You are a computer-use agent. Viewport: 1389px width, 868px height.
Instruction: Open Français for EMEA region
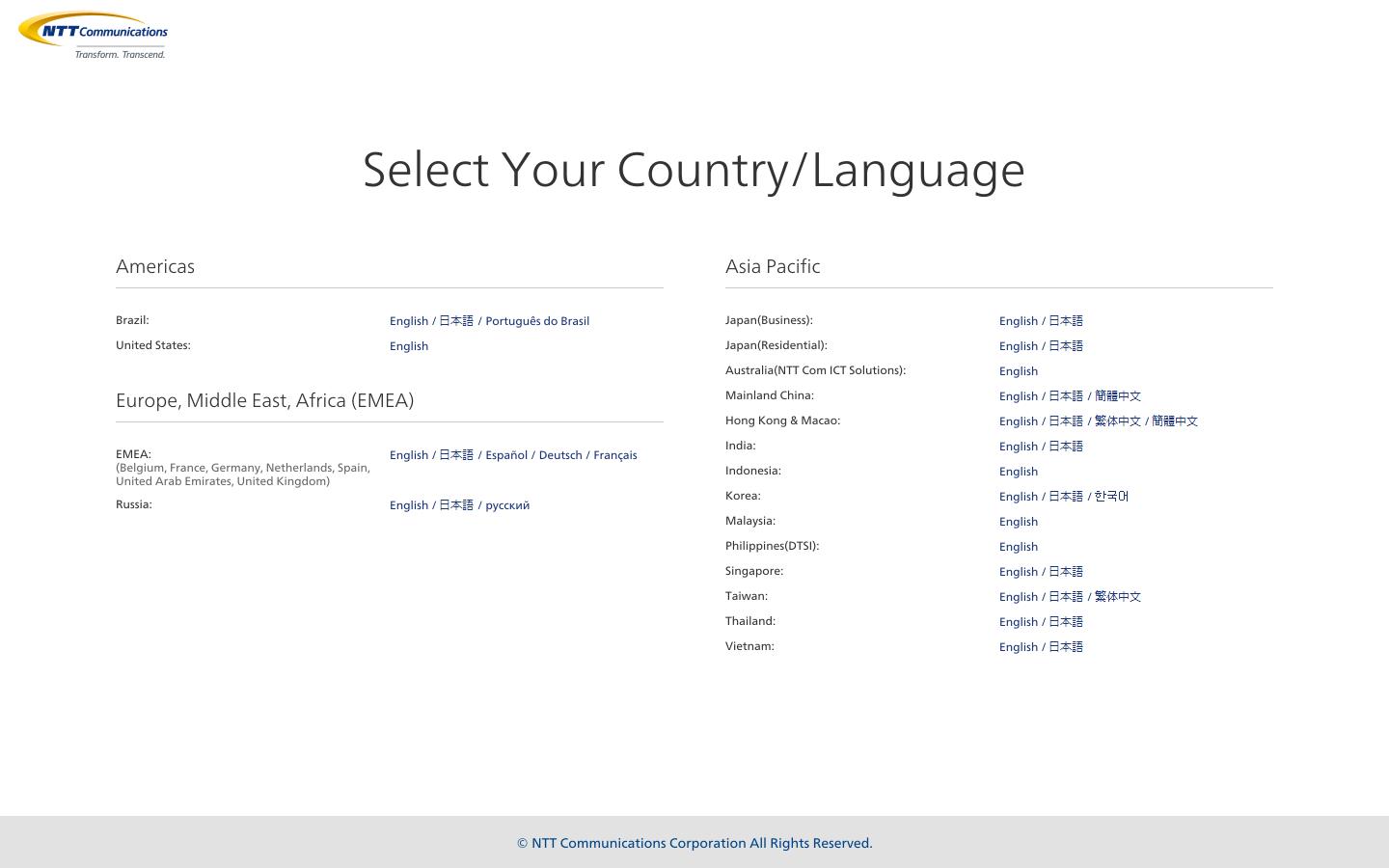(x=614, y=454)
